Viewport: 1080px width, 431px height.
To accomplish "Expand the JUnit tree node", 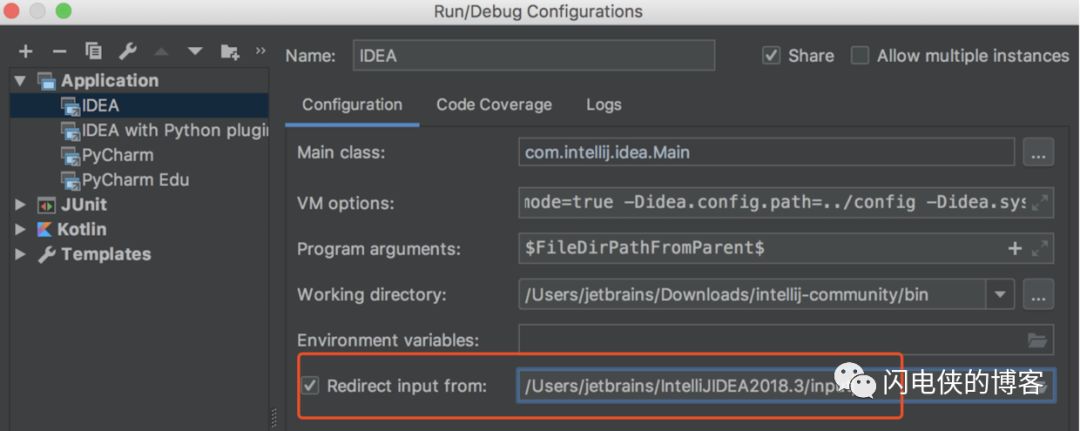I will coord(20,204).
